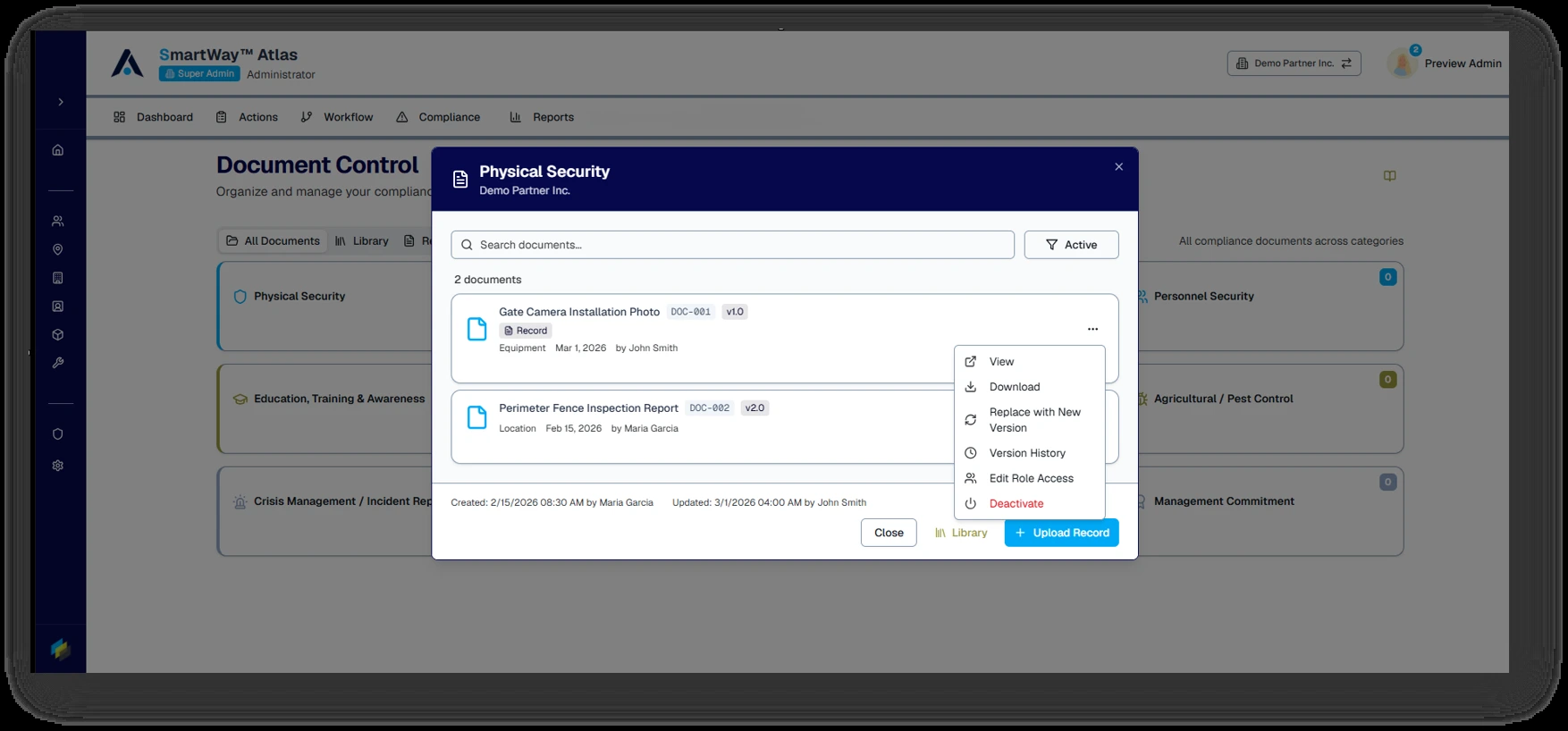Open the contact badge icon in the sidebar
Screen dimensions: 1568x731
coord(58,307)
